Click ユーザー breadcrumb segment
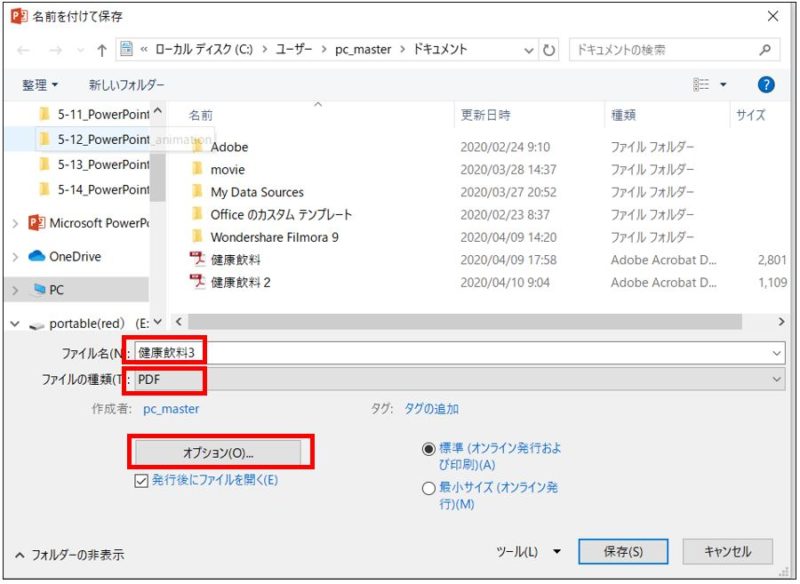Image resolution: width=800 pixels, height=584 pixels. 293,49
